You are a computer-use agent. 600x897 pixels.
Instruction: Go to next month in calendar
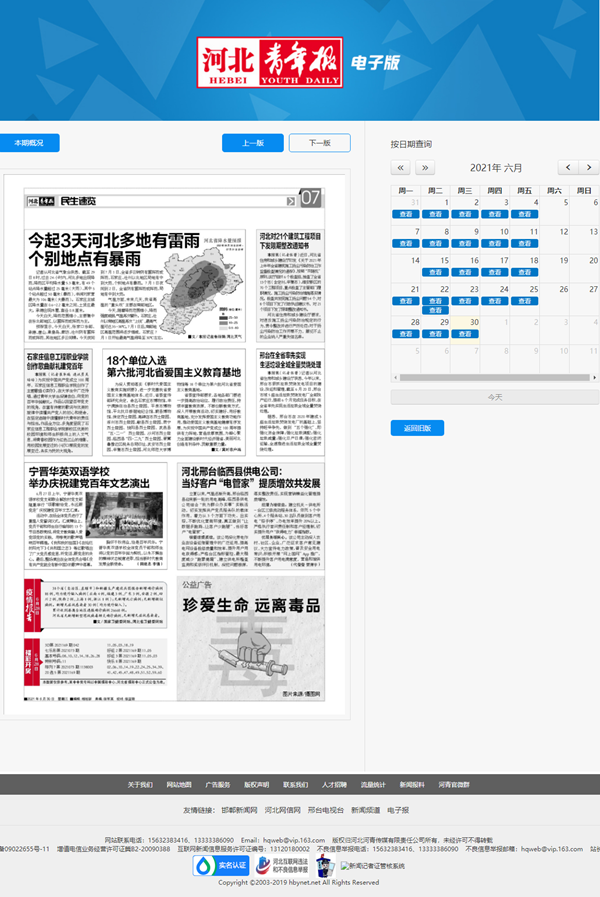pyautogui.click(x=590, y=167)
